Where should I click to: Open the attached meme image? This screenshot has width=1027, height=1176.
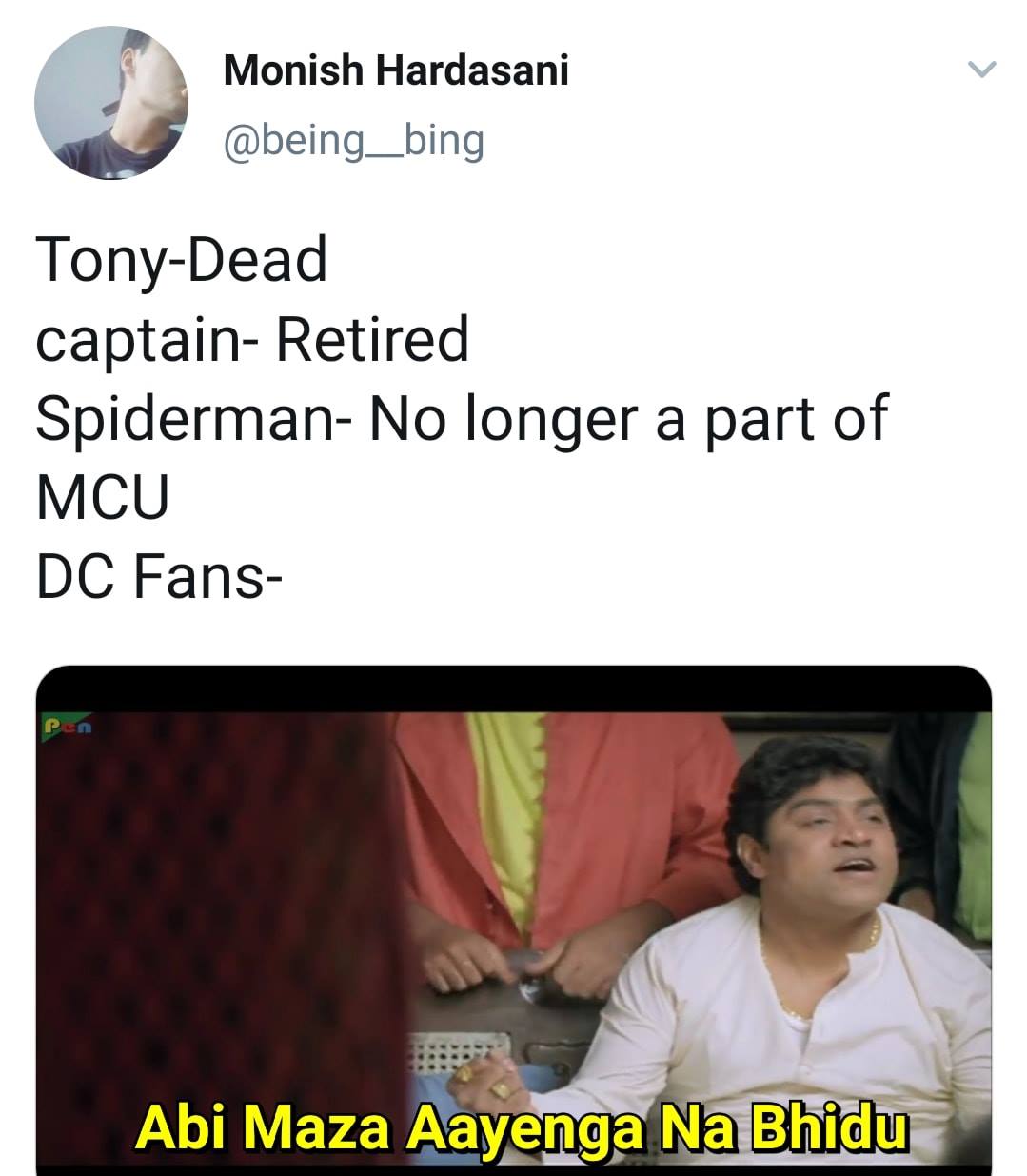tap(514, 920)
